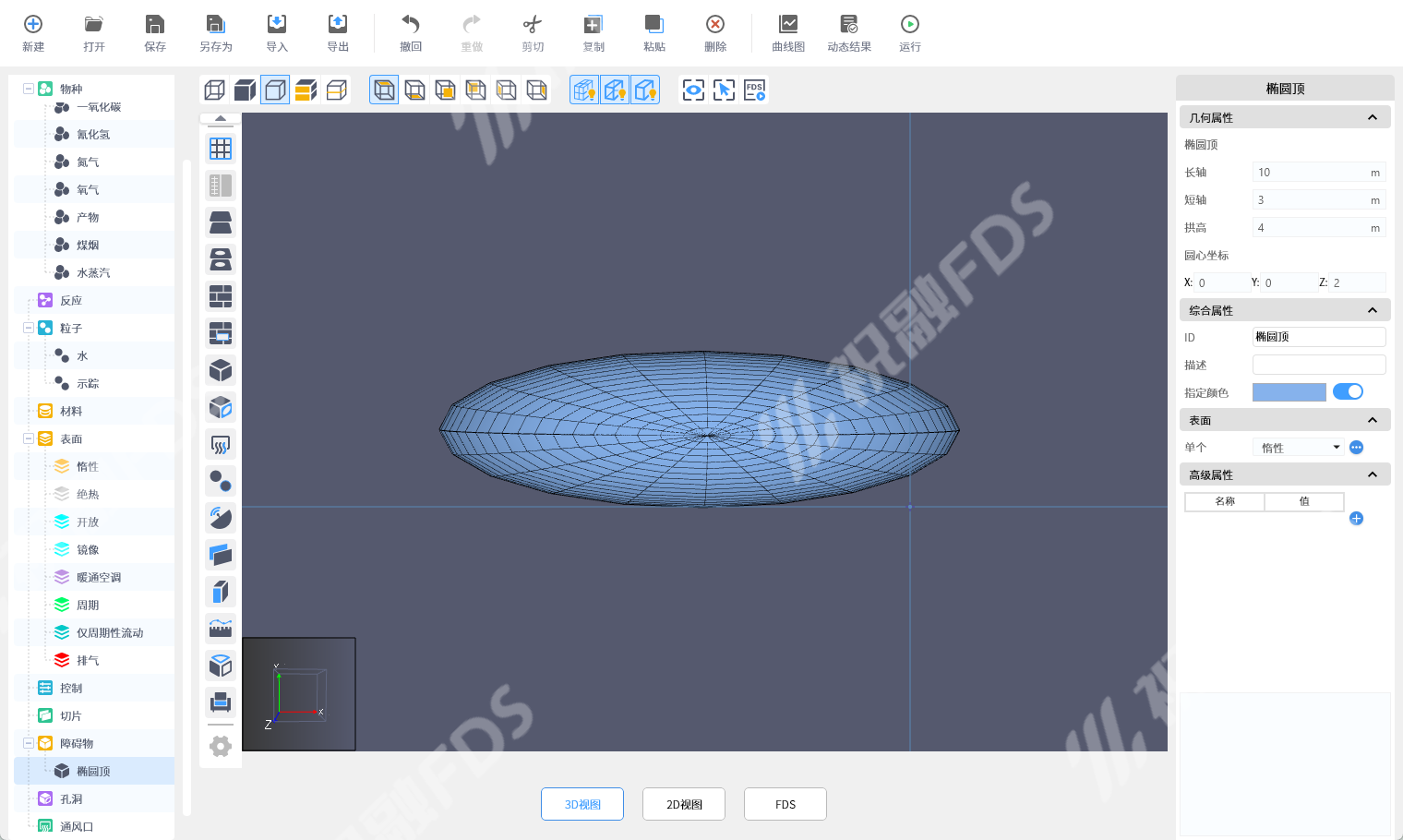Start simulation with 运行 icon

coord(910,25)
